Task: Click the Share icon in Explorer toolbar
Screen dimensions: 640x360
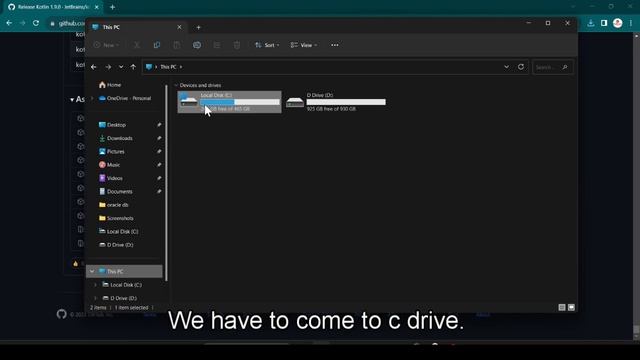Action: point(217,45)
